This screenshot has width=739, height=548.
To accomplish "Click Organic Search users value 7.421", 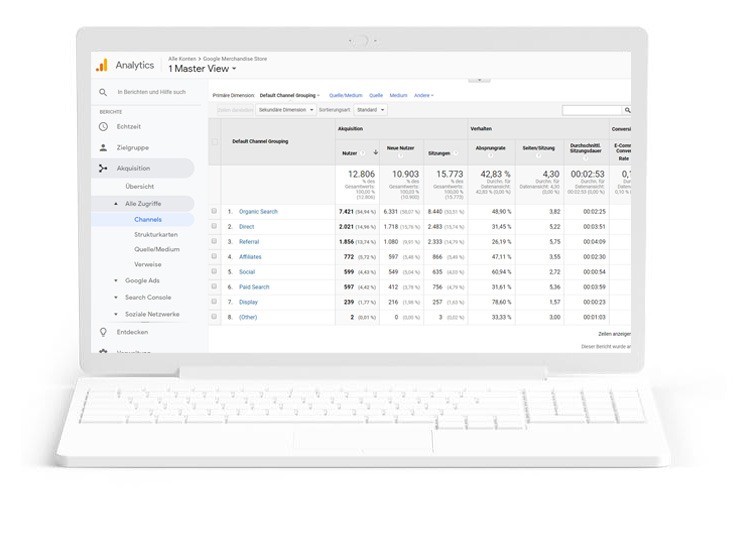I will click(346, 212).
